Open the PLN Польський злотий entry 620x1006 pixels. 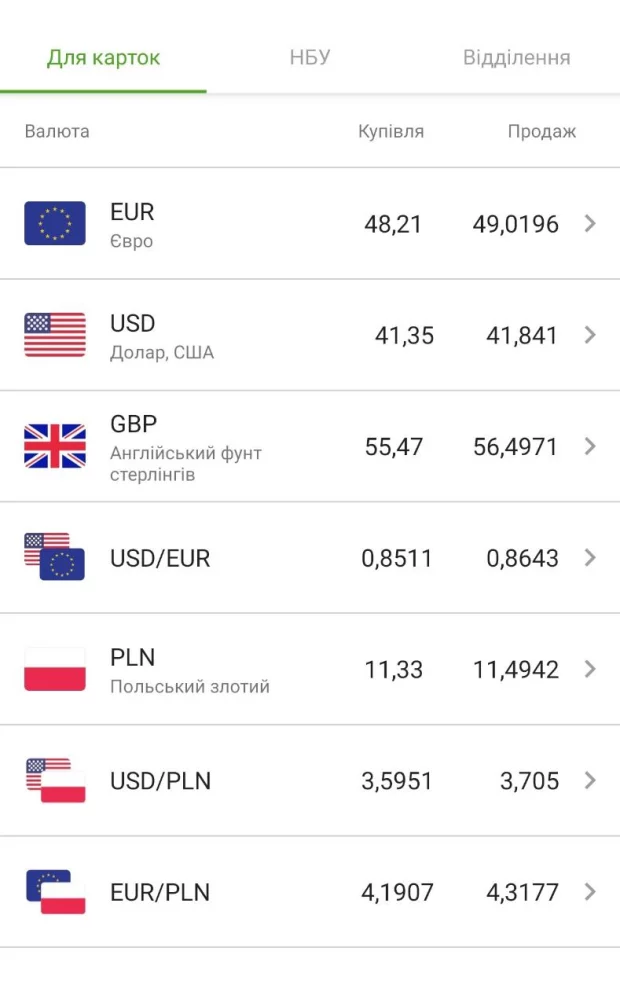click(x=189, y=670)
